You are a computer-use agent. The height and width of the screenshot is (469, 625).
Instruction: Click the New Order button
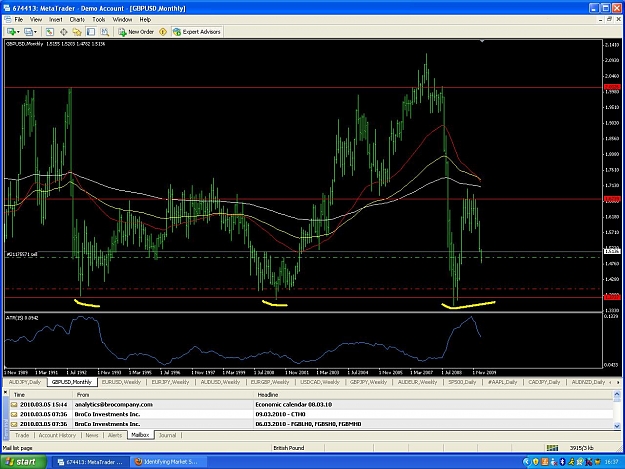pos(136,32)
